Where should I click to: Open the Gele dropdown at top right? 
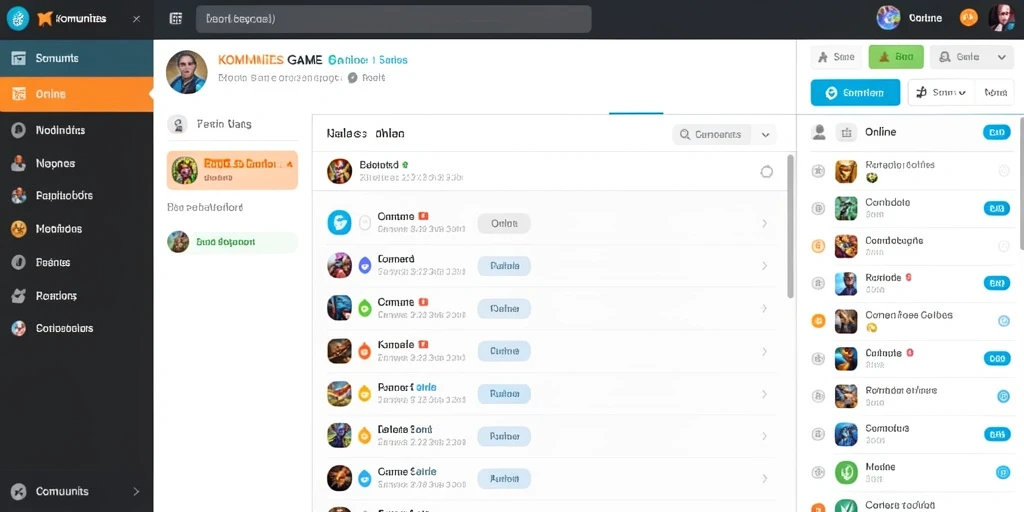pyautogui.click(x=971, y=57)
